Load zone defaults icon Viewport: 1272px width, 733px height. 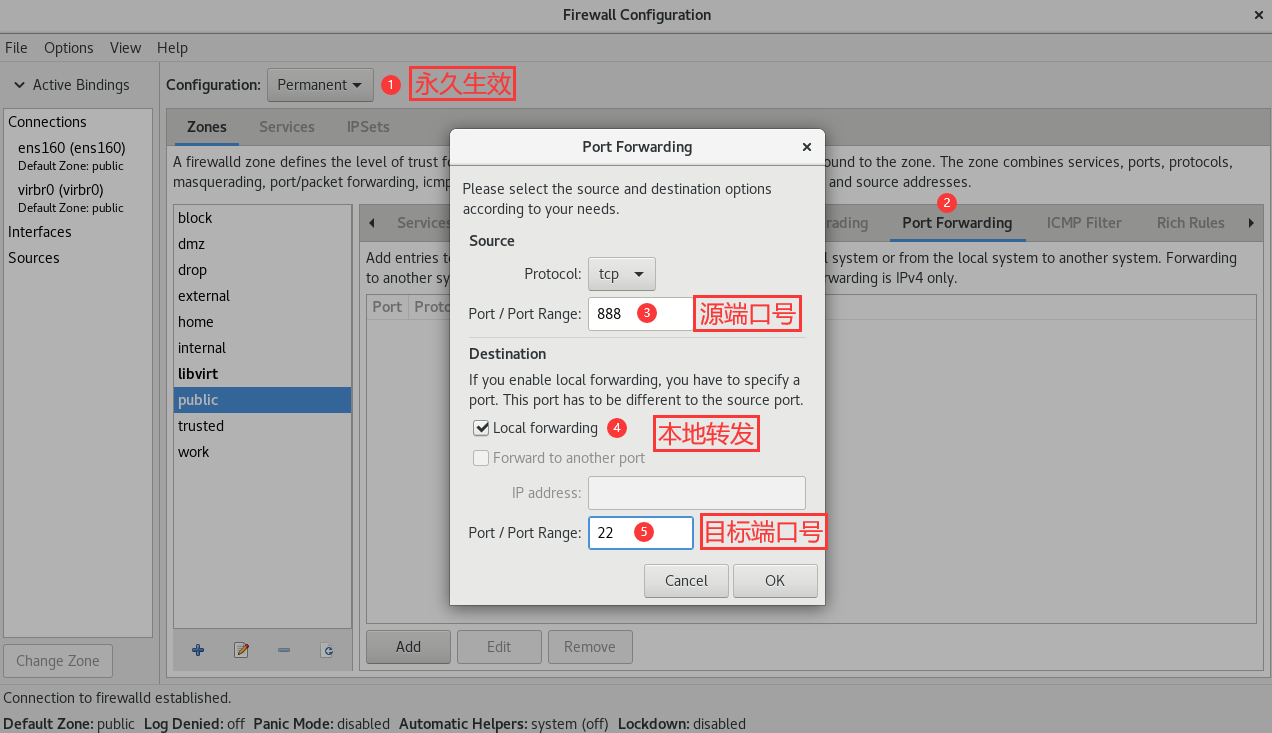tap(327, 649)
